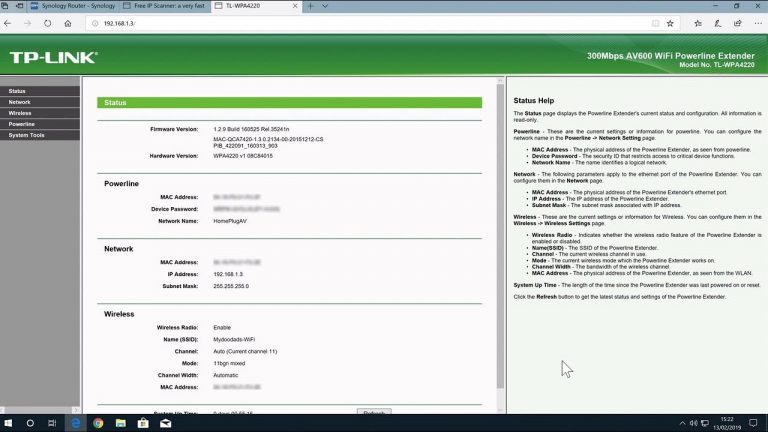Open Task View on the taskbar

pos(52,423)
